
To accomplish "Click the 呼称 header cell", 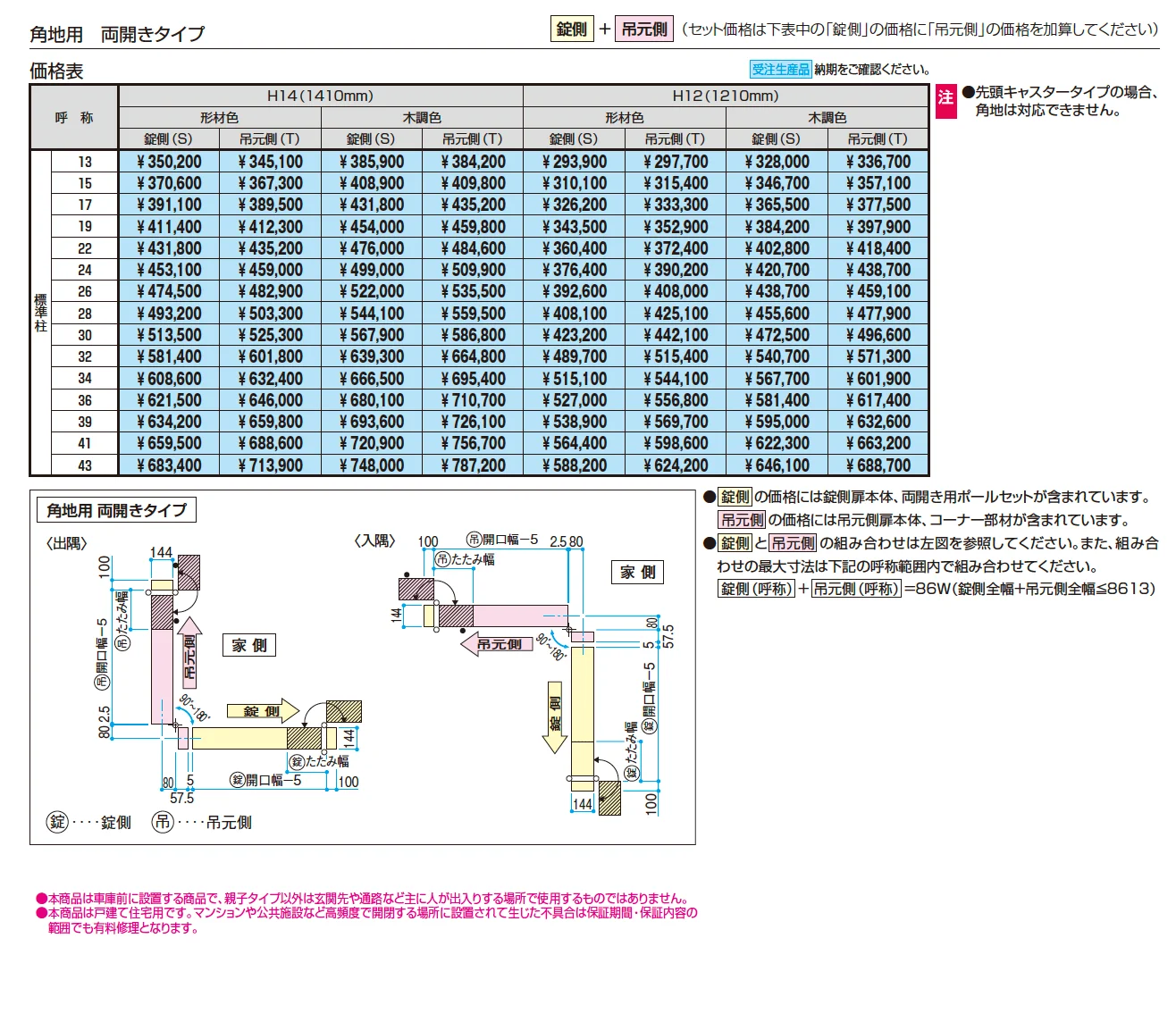I will click(x=74, y=117).
